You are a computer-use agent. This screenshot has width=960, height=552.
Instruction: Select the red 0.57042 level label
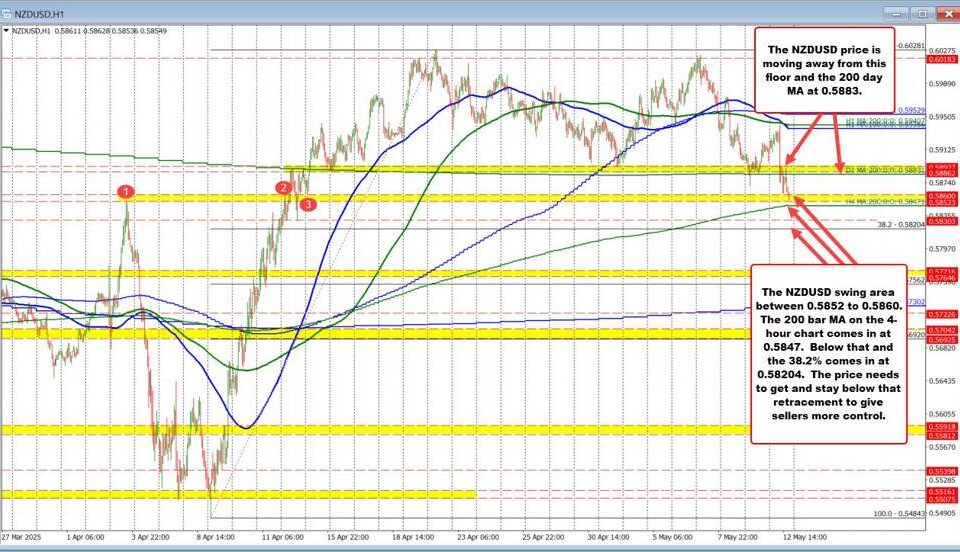pos(942,330)
